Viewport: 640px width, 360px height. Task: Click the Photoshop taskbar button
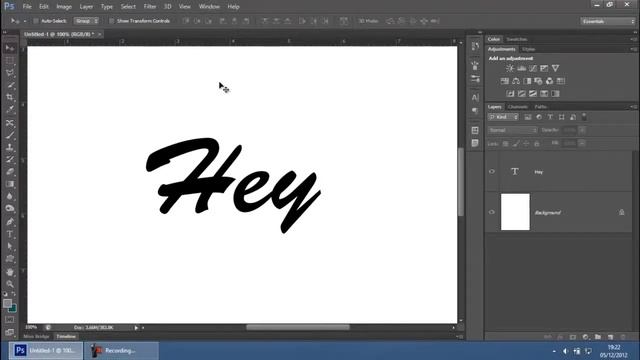coord(46,351)
